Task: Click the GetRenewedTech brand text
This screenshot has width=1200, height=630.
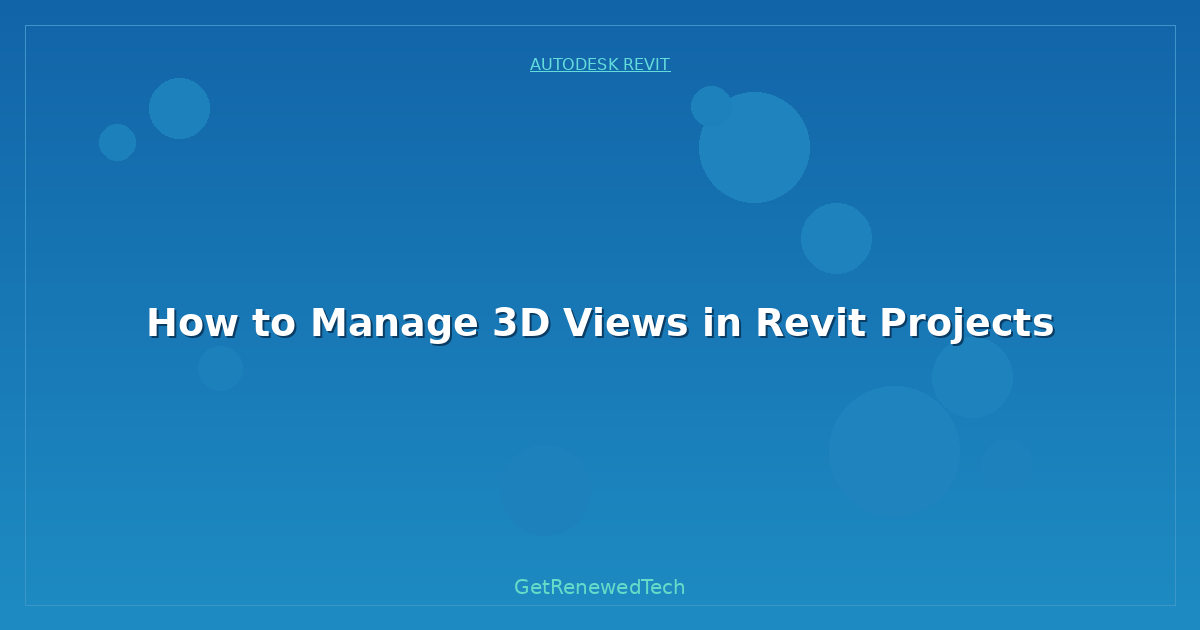Action: (600, 588)
